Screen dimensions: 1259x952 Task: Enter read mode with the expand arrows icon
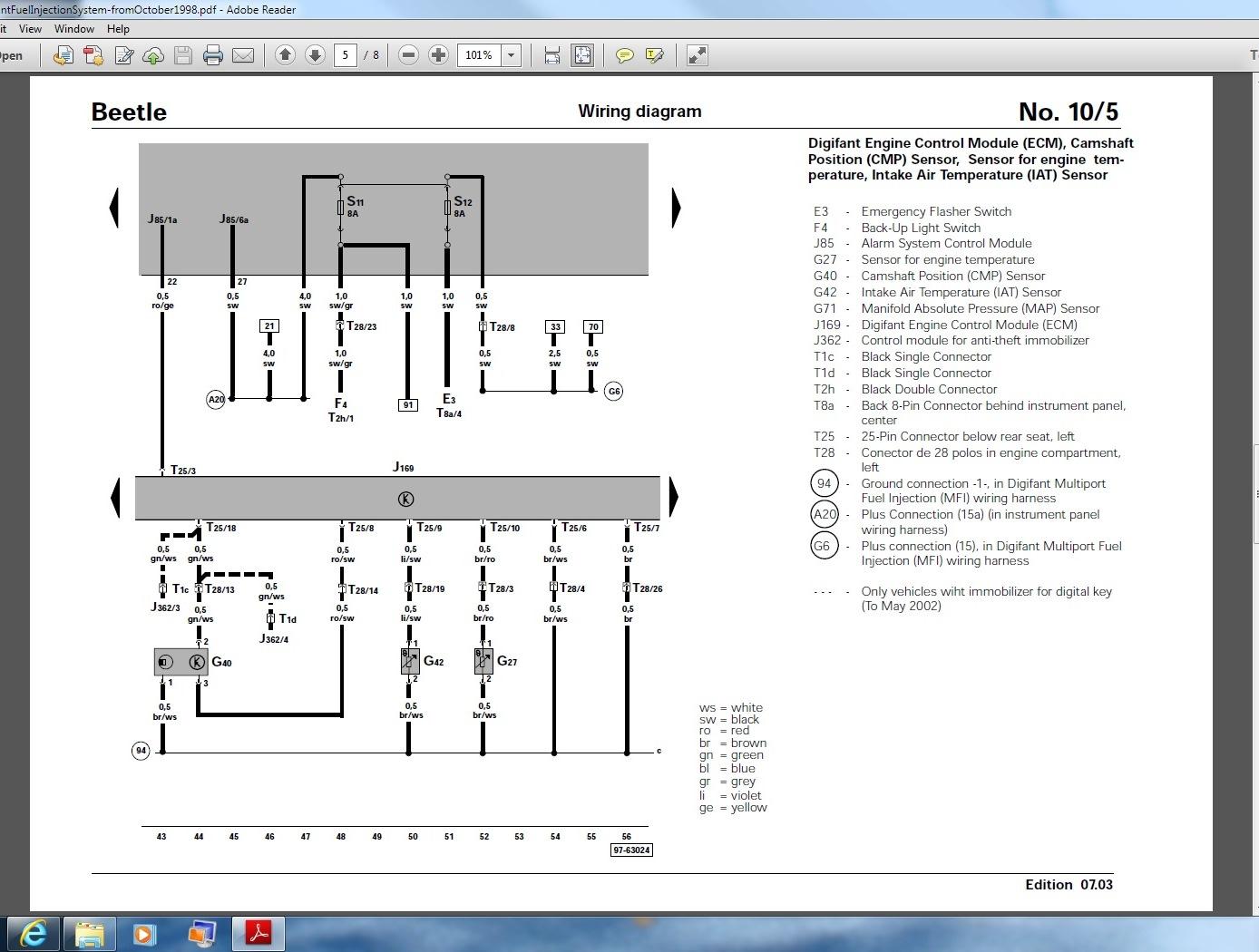point(697,55)
